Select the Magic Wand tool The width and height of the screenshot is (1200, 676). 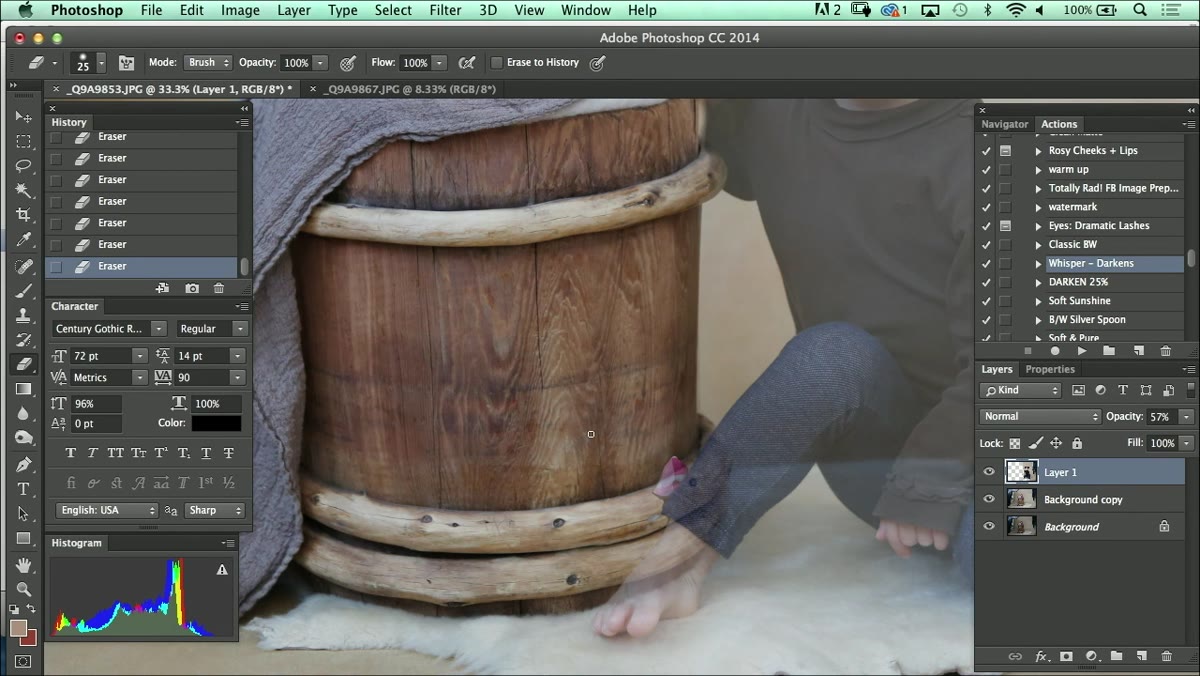click(x=24, y=190)
